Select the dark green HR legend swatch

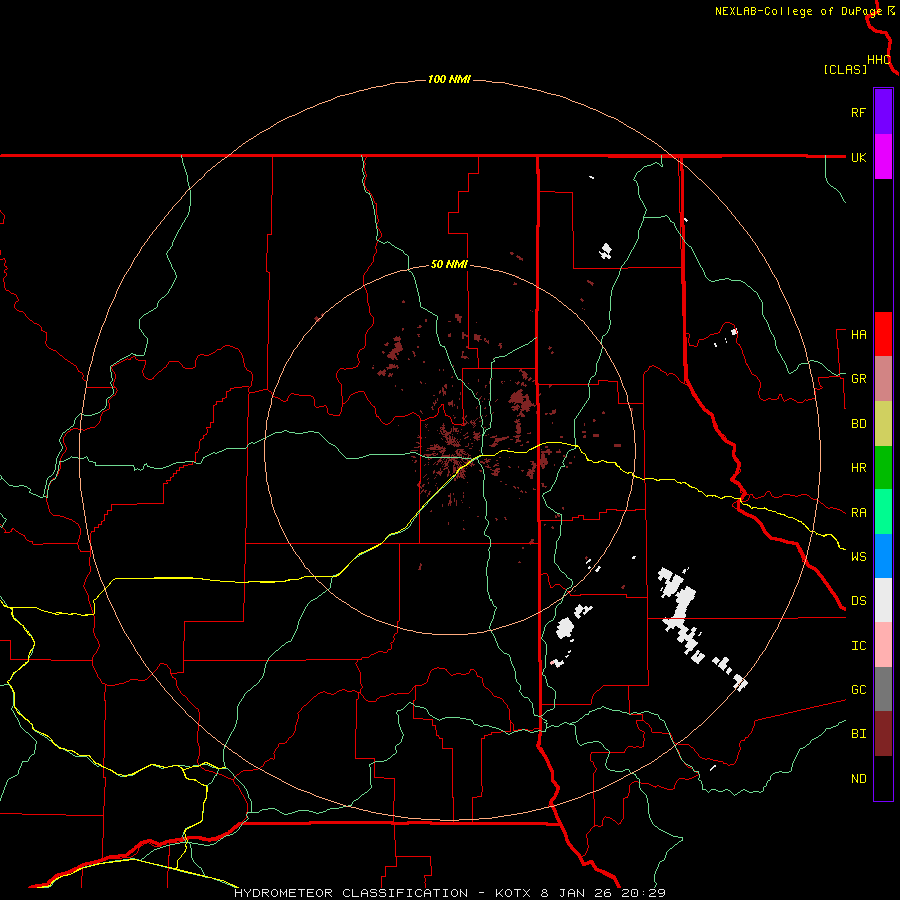point(883,467)
